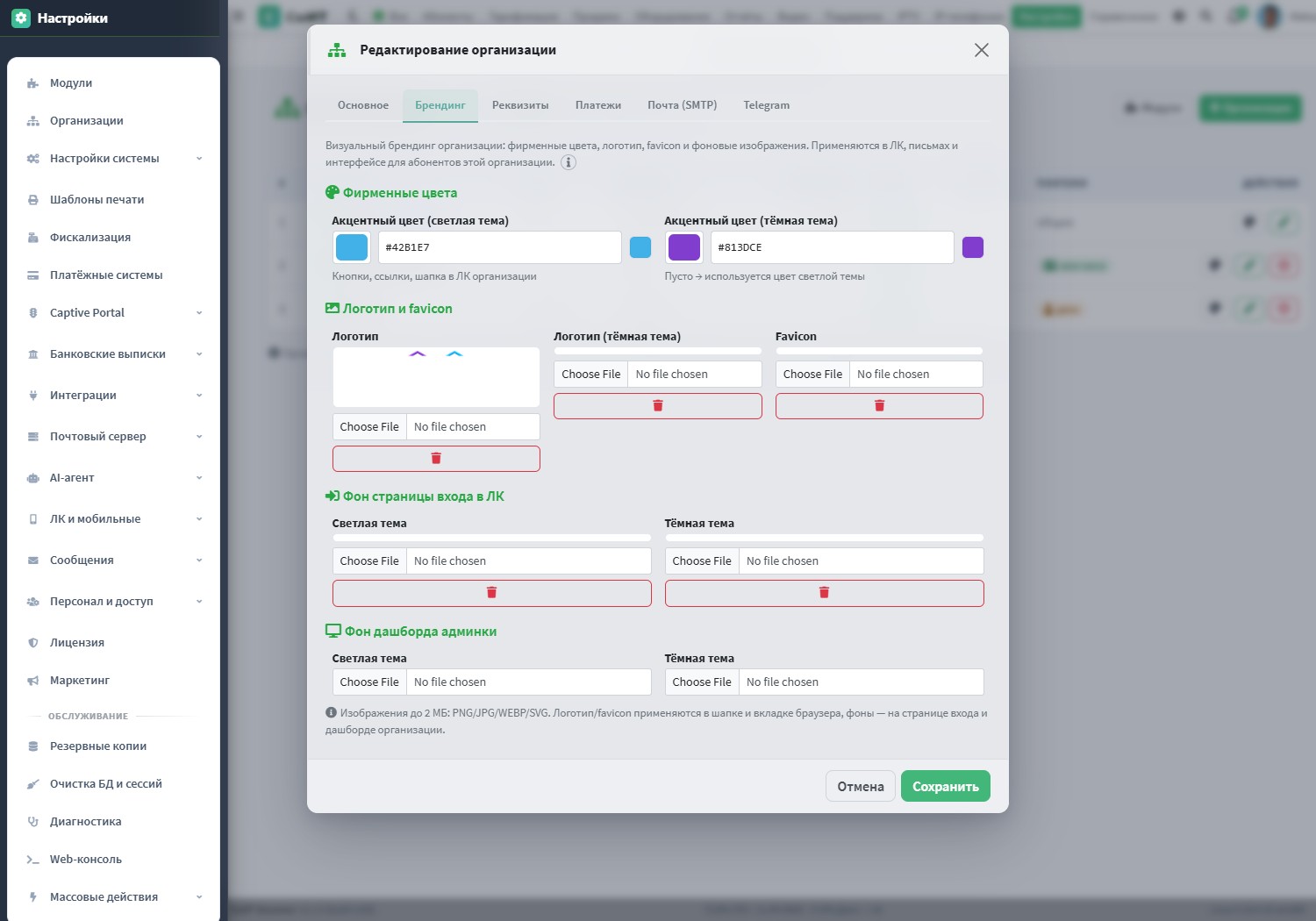
Task: Open the Платежи tab
Action: (x=598, y=105)
